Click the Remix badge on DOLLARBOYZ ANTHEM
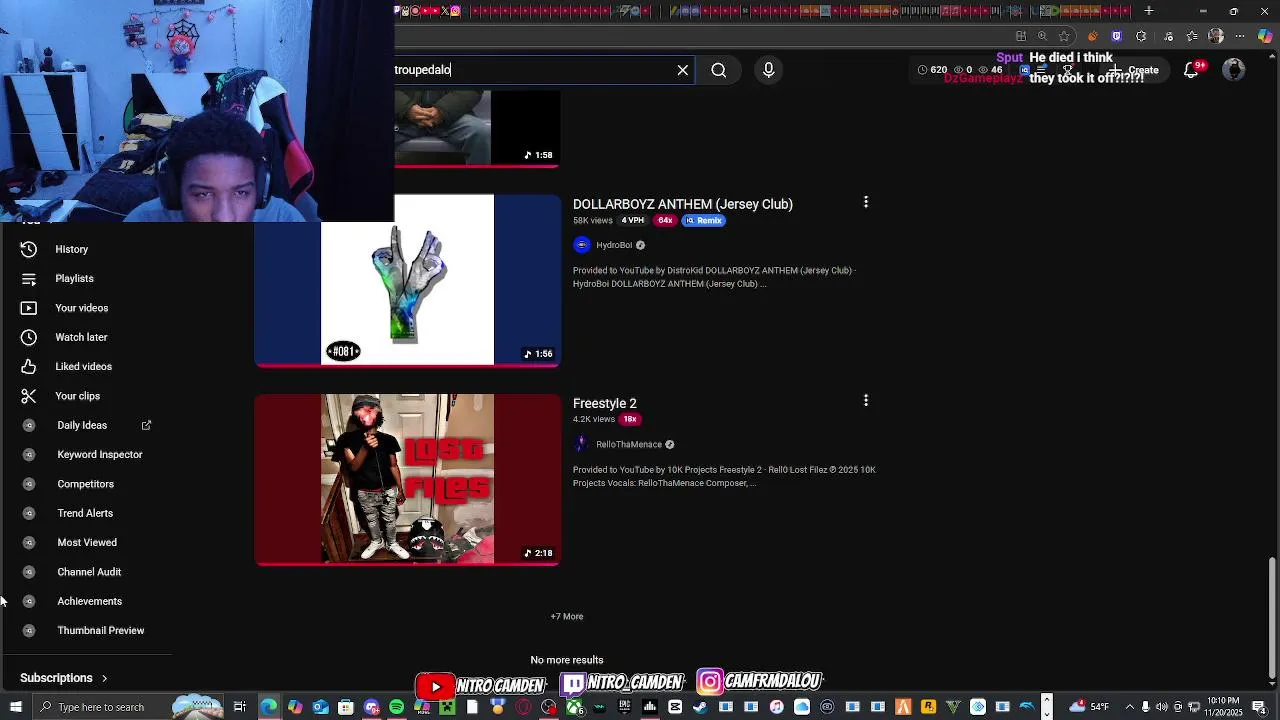Viewport: 1280px width, 720px height. [x=704, y=220]
